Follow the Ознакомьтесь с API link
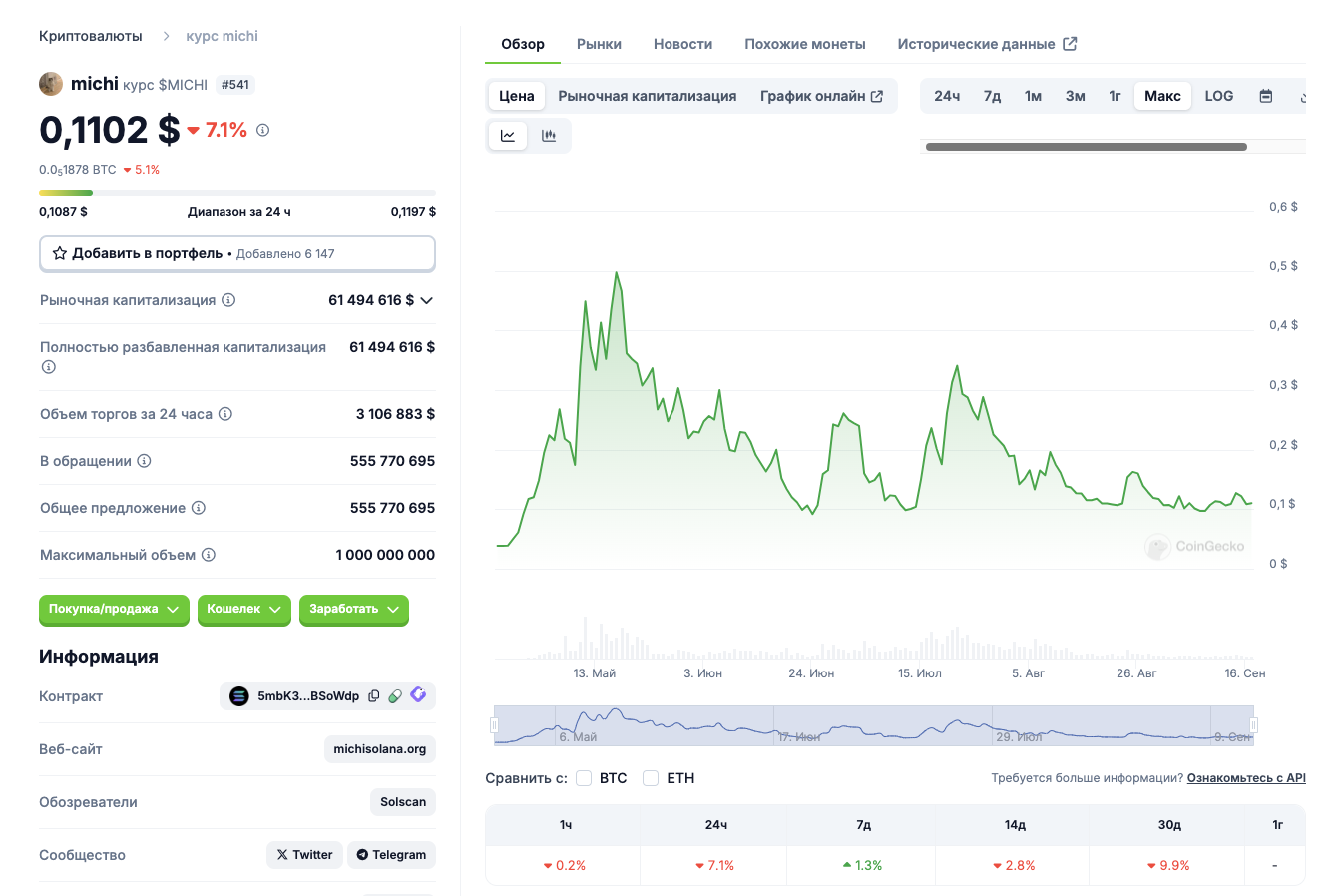 pyautogui.click(x=1246, y=778)
